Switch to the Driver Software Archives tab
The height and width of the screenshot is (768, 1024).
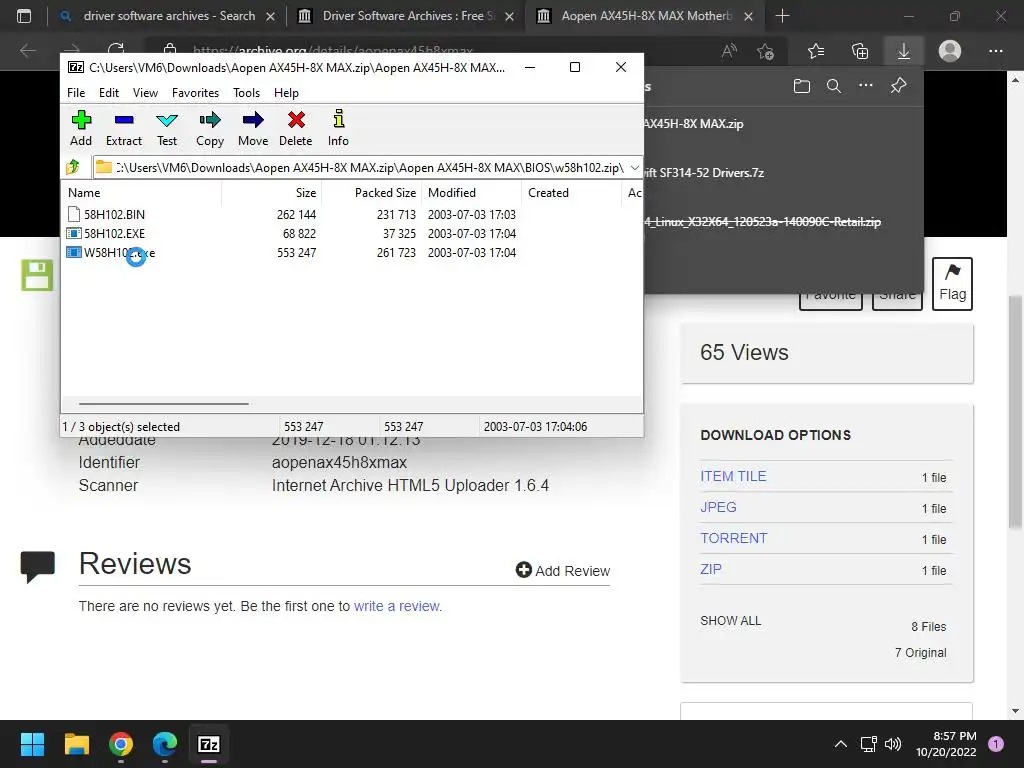click(x=408, y=16)
